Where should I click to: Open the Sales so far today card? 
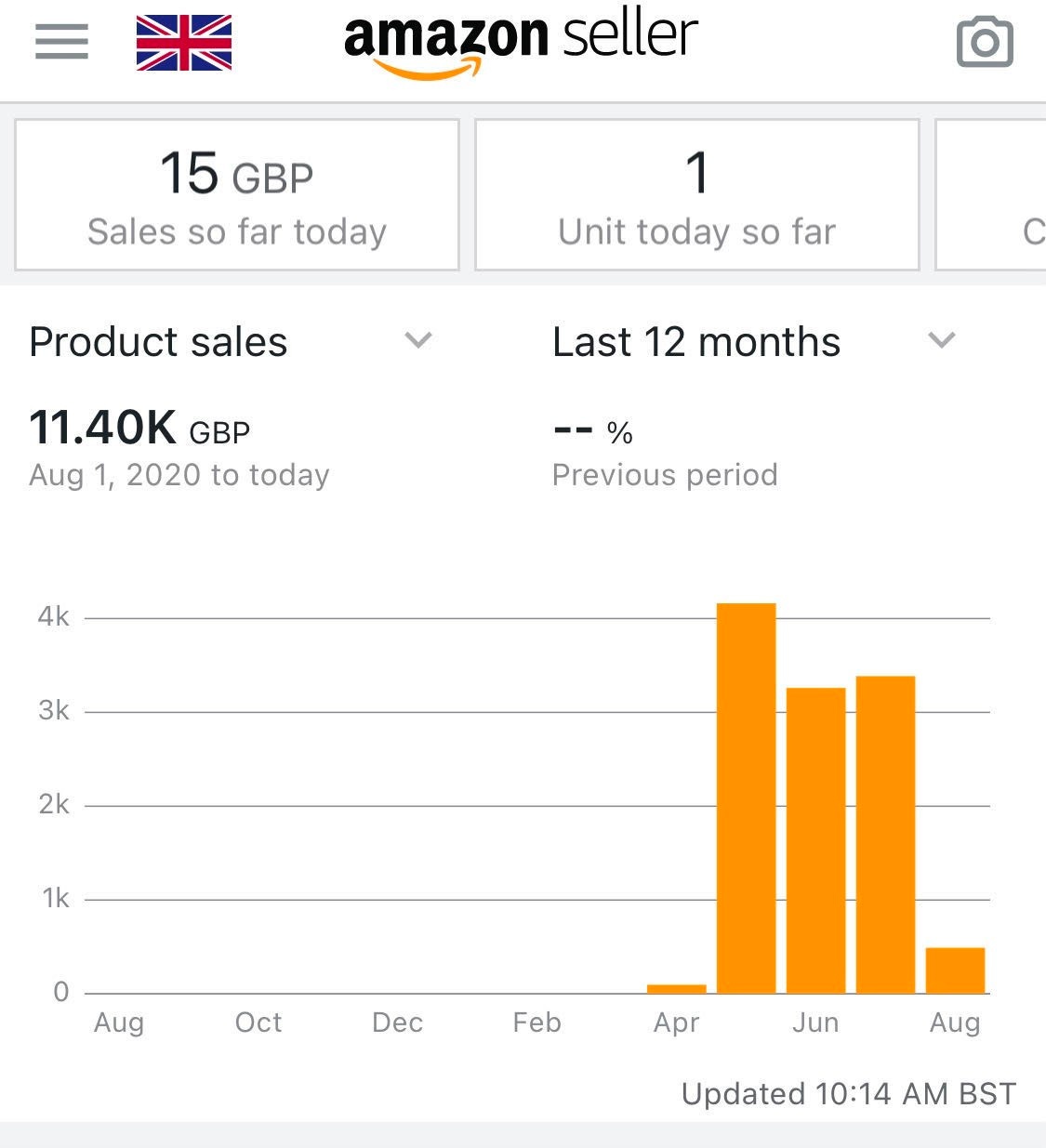click(237, 195)
